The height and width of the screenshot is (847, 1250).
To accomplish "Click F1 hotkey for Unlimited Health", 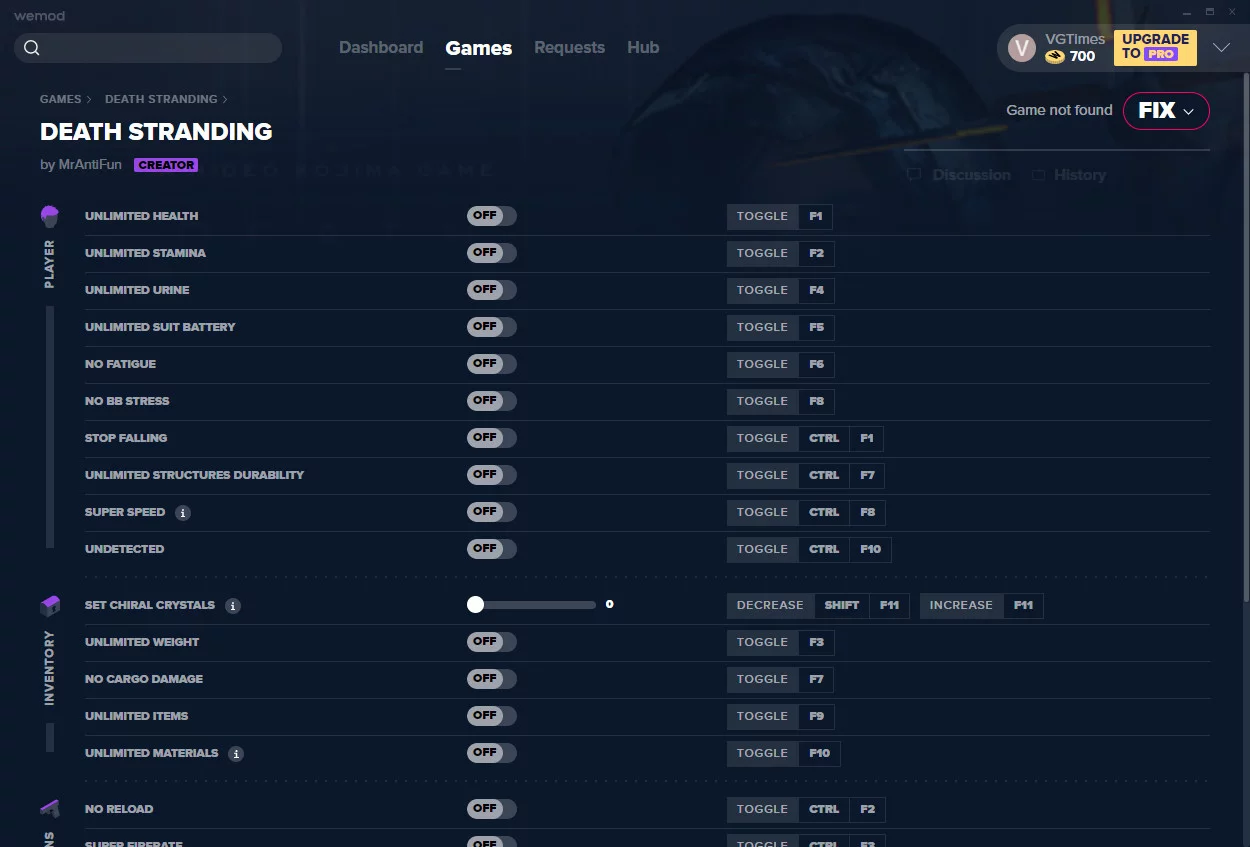I will click(816, 216).
